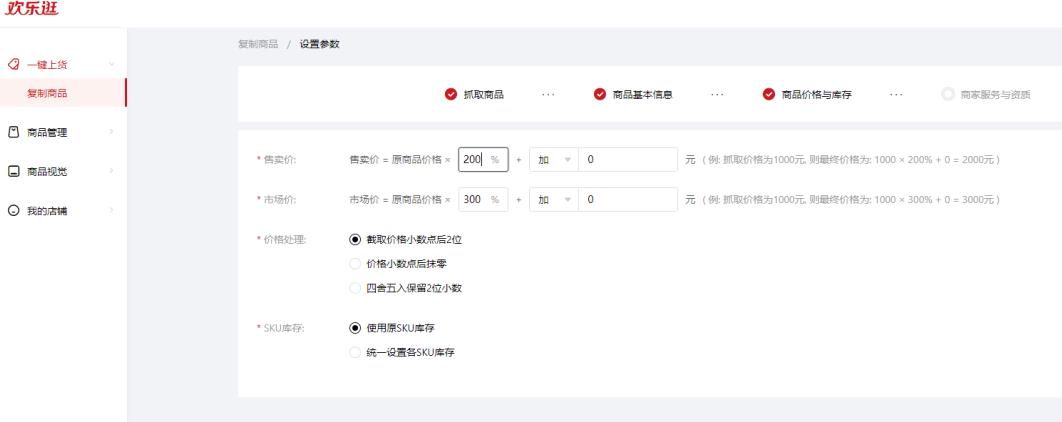Collapse the 一键上货 sidebar menu
This screenshot has height=422, width=1062.
click(x=111, y=65)
